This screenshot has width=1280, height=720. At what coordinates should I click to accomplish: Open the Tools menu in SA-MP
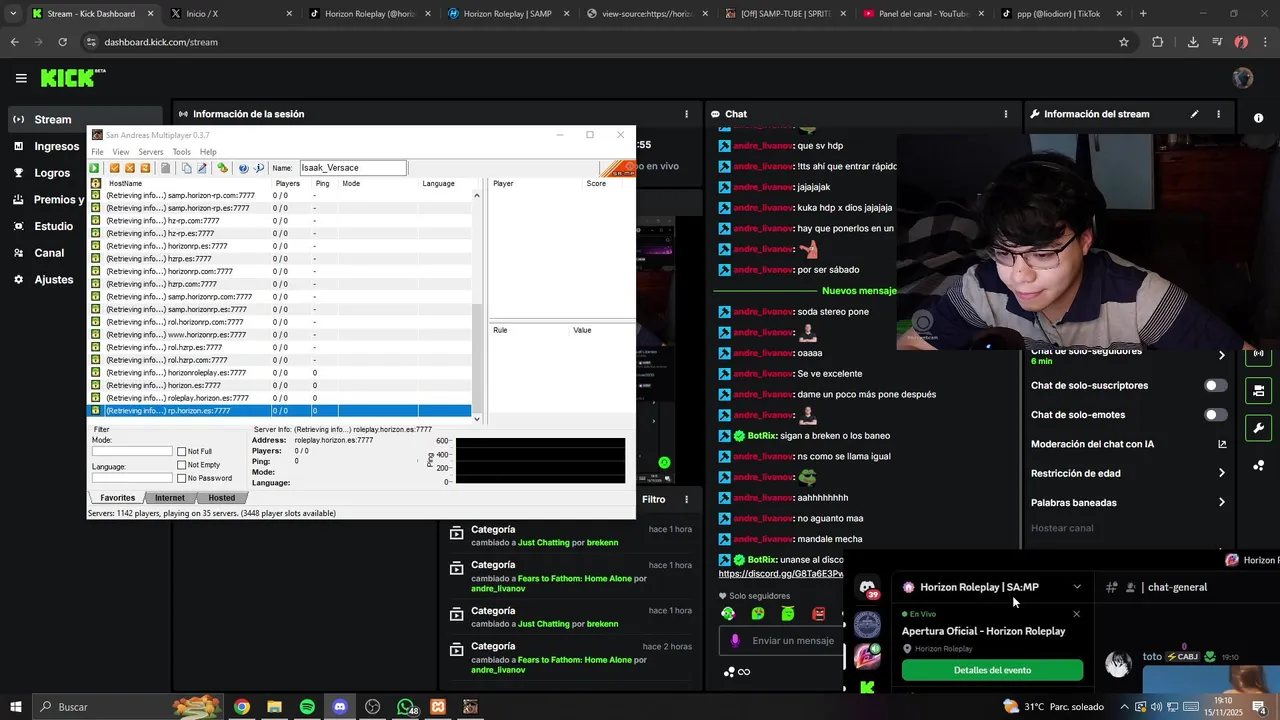point(181,152)
